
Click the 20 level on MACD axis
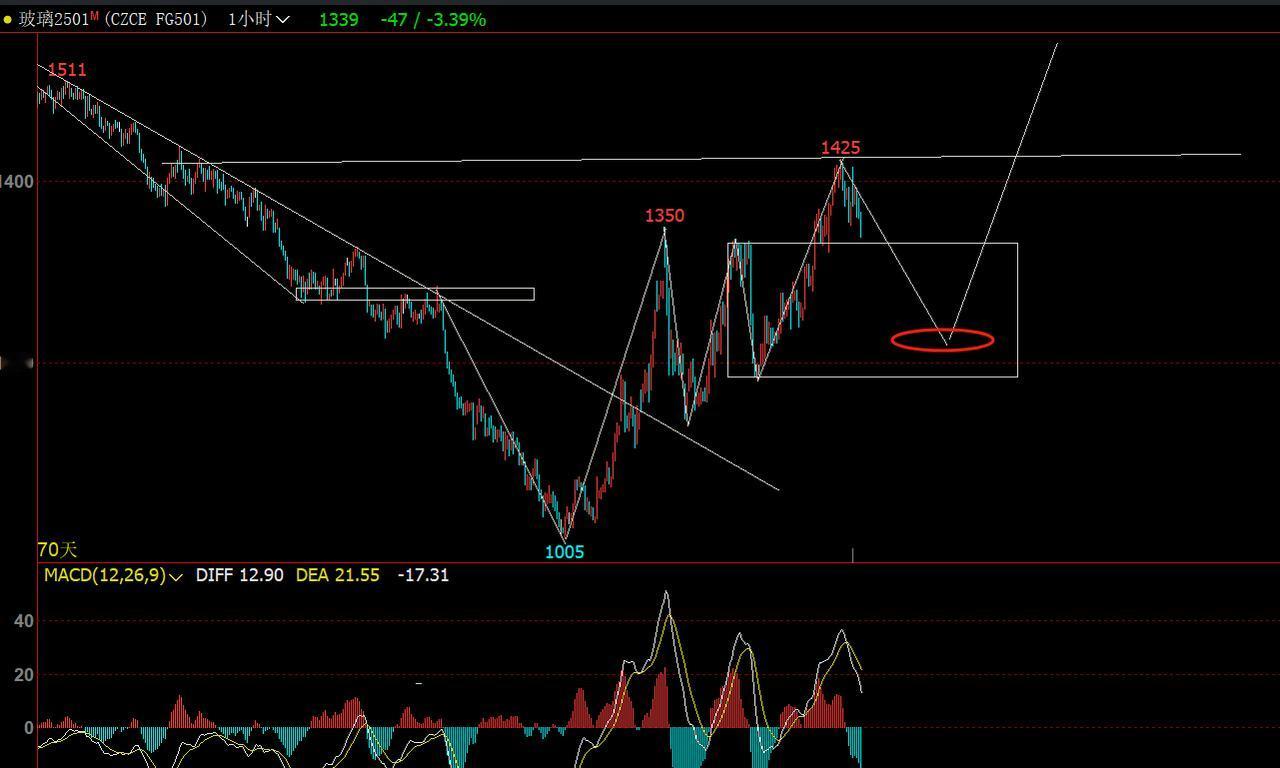pyautogui.click(x=24, y=675)
